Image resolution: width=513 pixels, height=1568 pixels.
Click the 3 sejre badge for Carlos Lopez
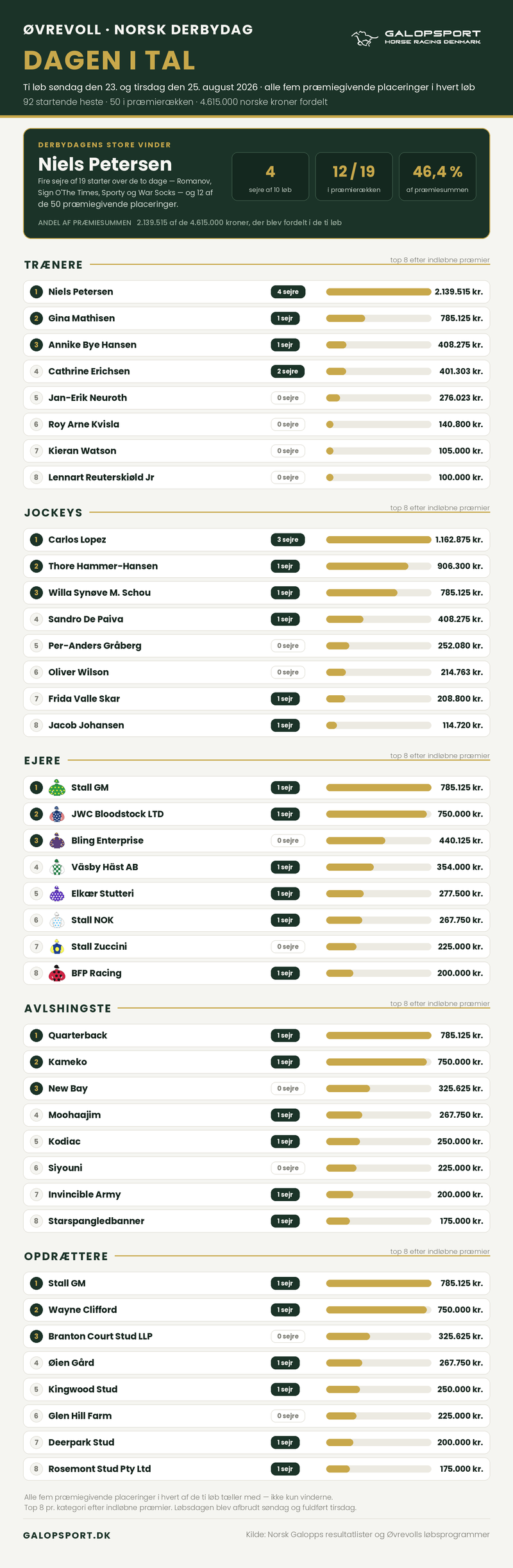(288, 540)
